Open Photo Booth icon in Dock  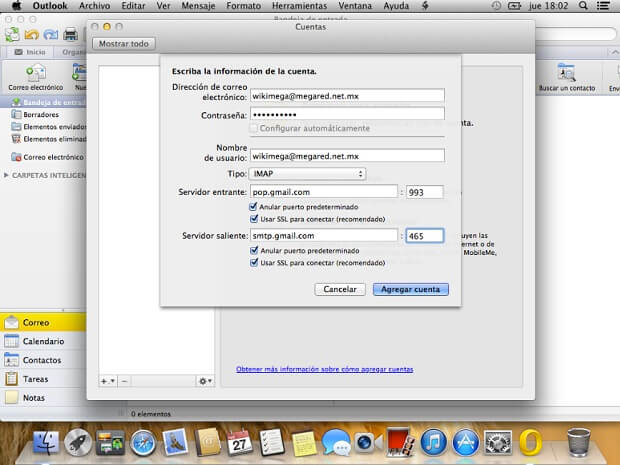(400, 442)
